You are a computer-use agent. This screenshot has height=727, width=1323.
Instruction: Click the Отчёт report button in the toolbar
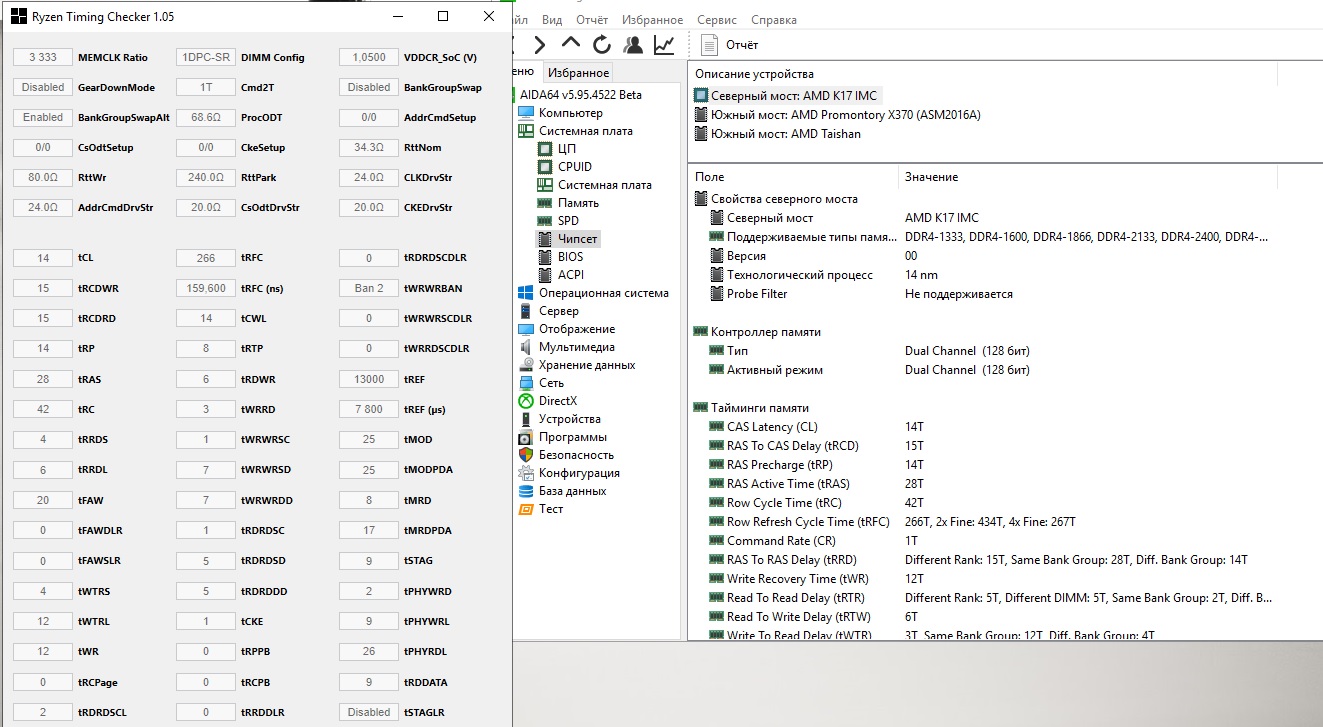coord(730,45)
